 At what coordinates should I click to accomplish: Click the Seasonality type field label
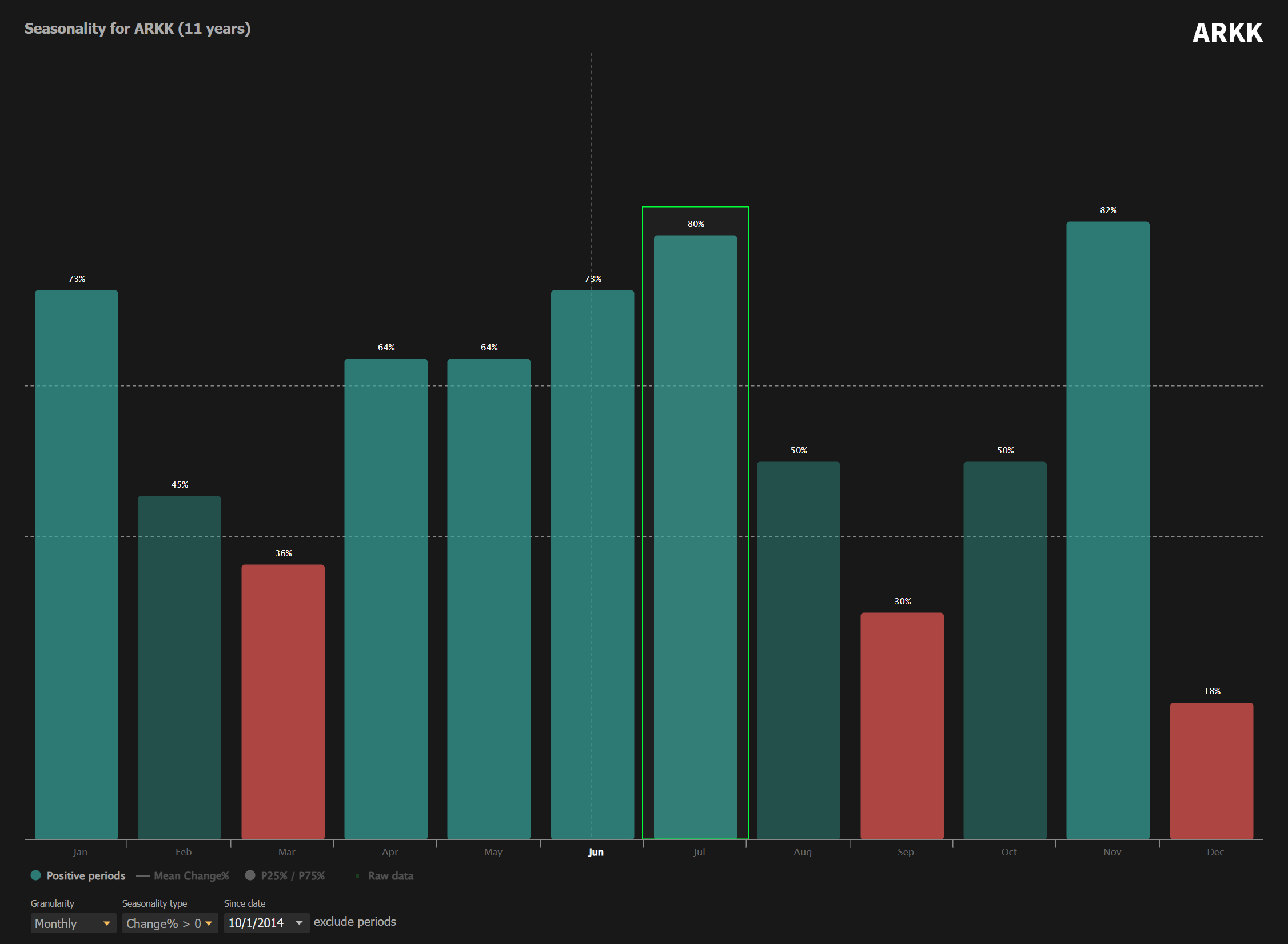coord(154,903)
